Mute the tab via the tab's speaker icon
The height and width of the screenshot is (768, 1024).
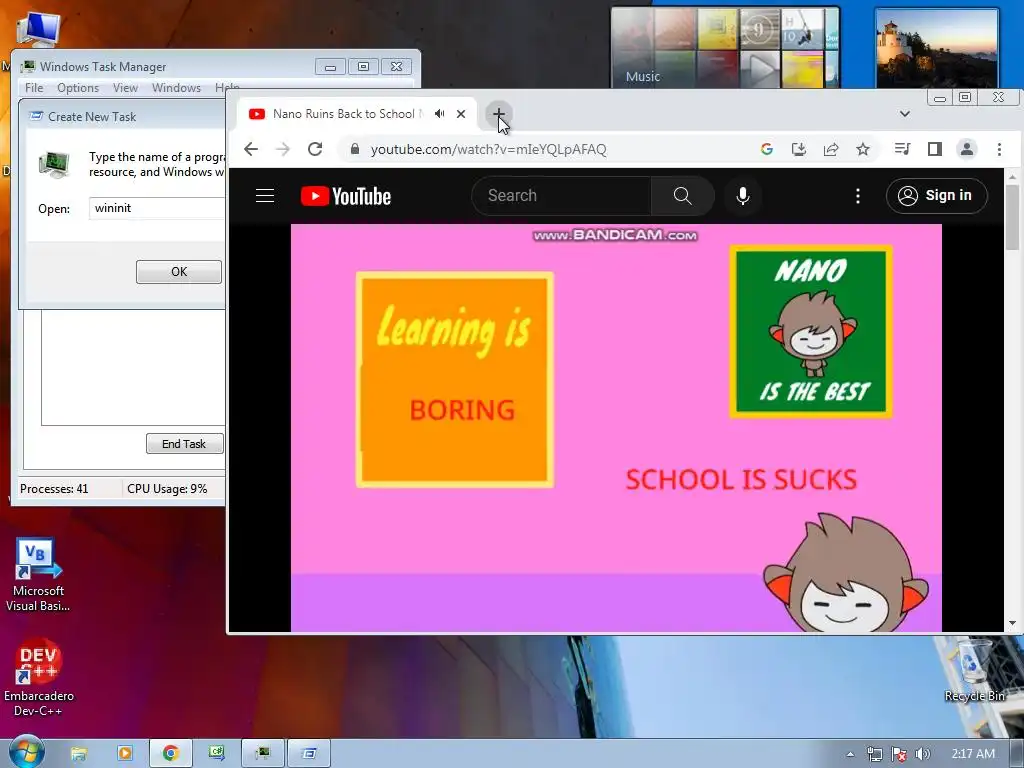tap(440, 114)
